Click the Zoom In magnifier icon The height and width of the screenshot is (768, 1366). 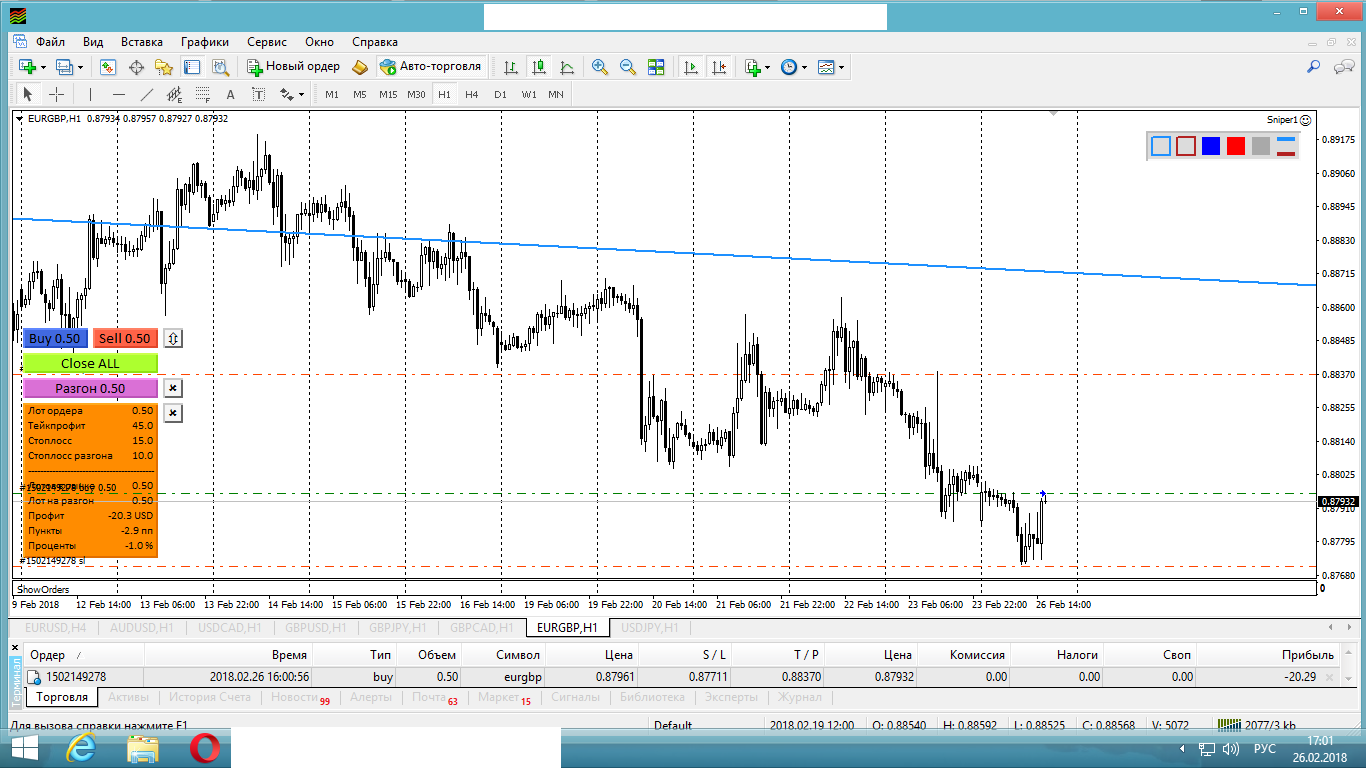pos(600,67)
